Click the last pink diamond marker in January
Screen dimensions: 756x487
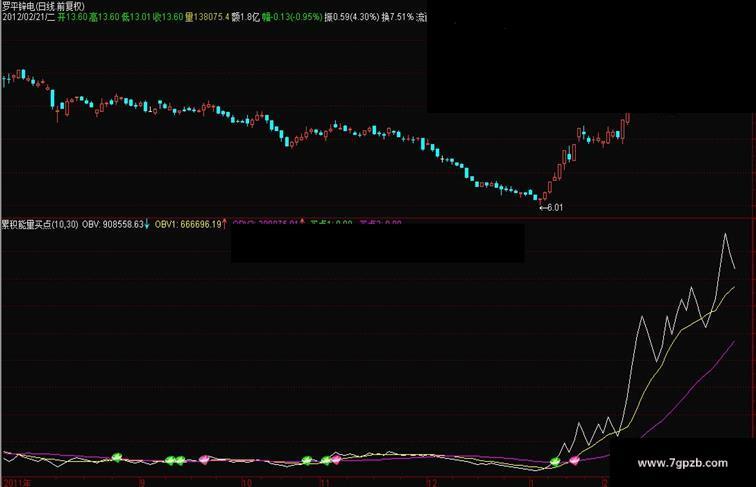574,460
